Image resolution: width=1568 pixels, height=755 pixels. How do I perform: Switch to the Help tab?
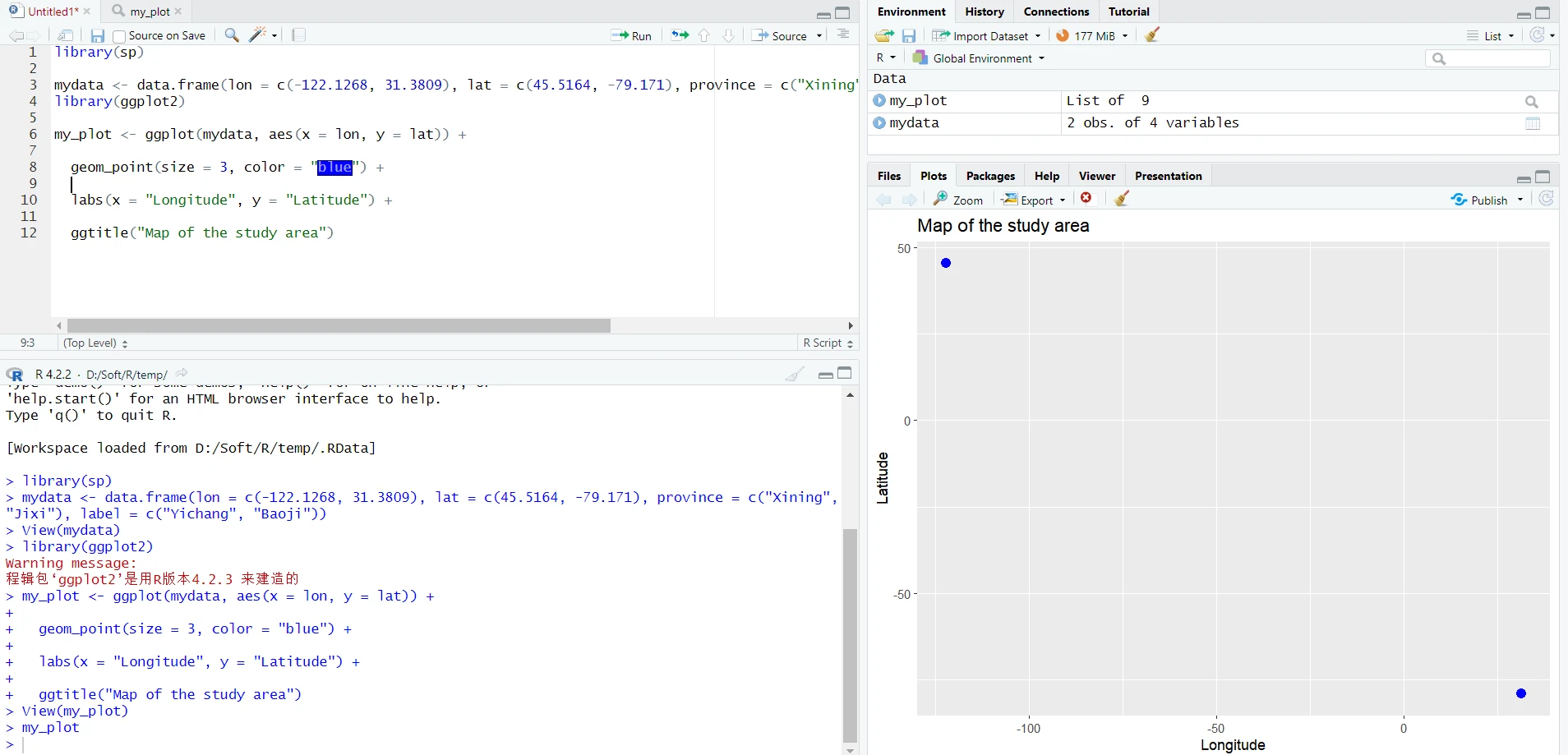1047,176
